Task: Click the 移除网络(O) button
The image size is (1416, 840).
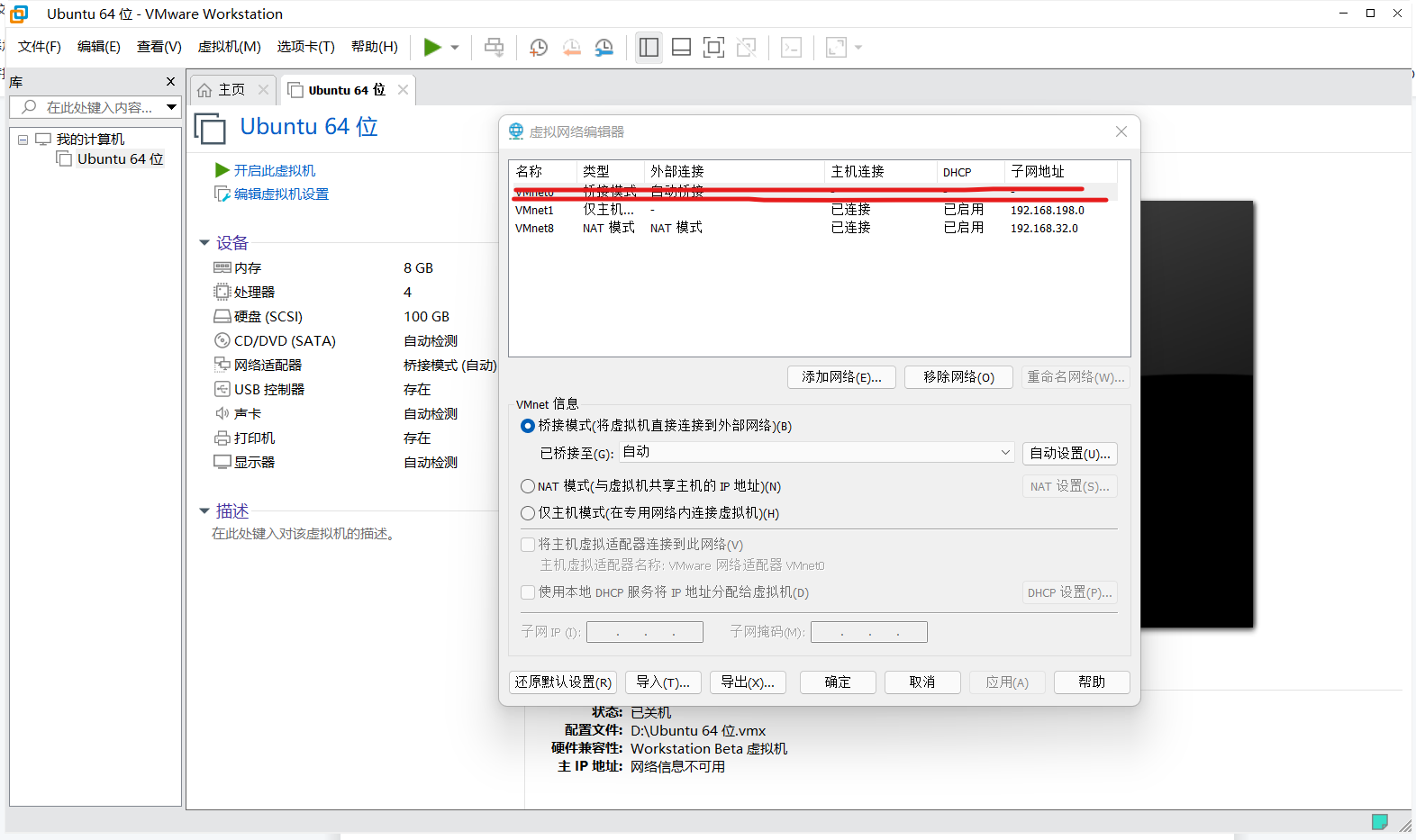Action: click(x=958, y=377)
